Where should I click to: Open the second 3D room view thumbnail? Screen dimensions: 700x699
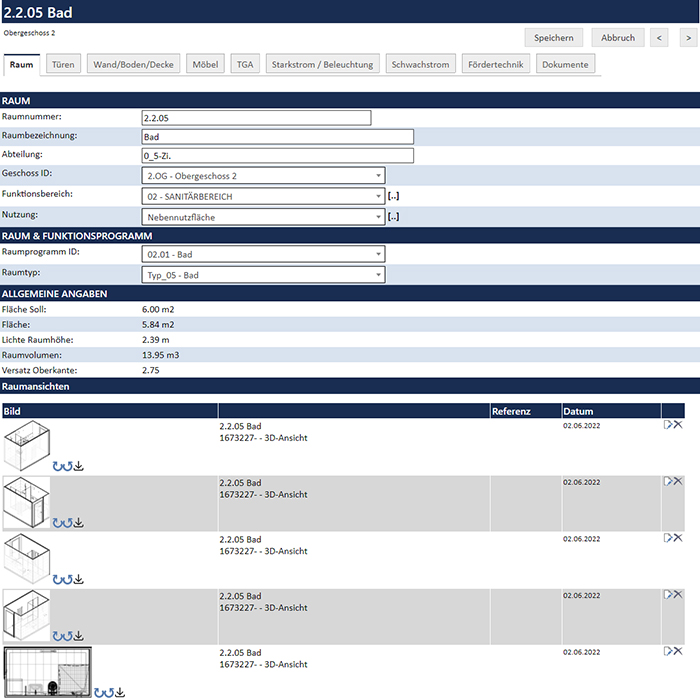tap(27, 502)
